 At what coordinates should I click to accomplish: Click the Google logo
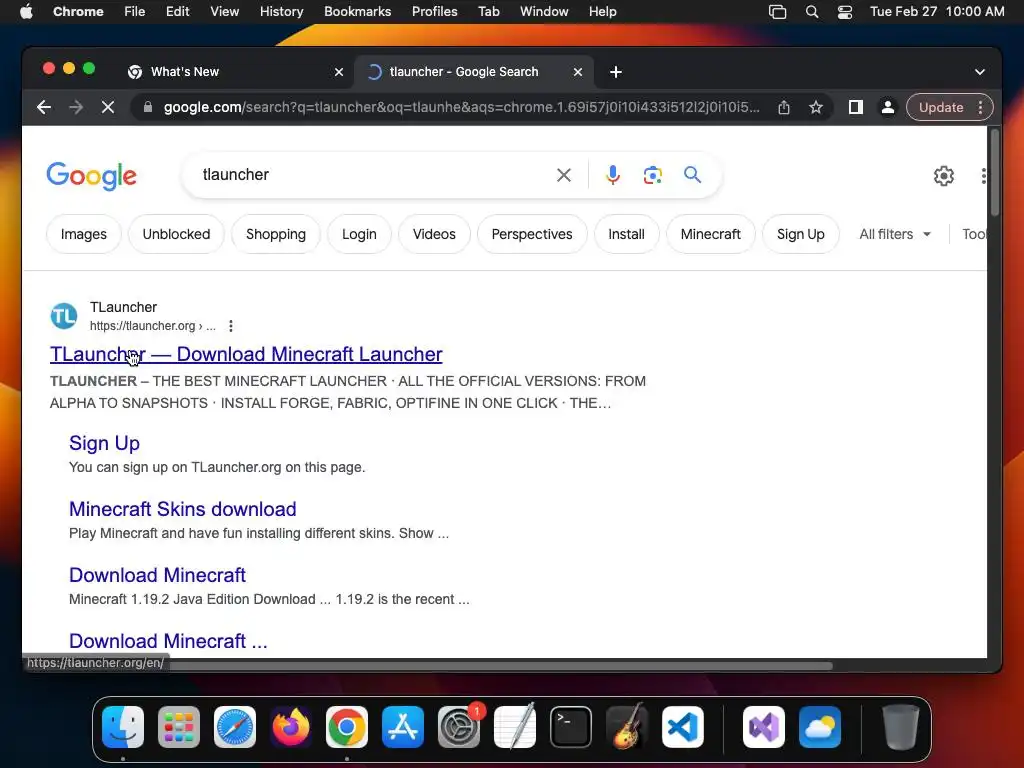pos(91,175)
